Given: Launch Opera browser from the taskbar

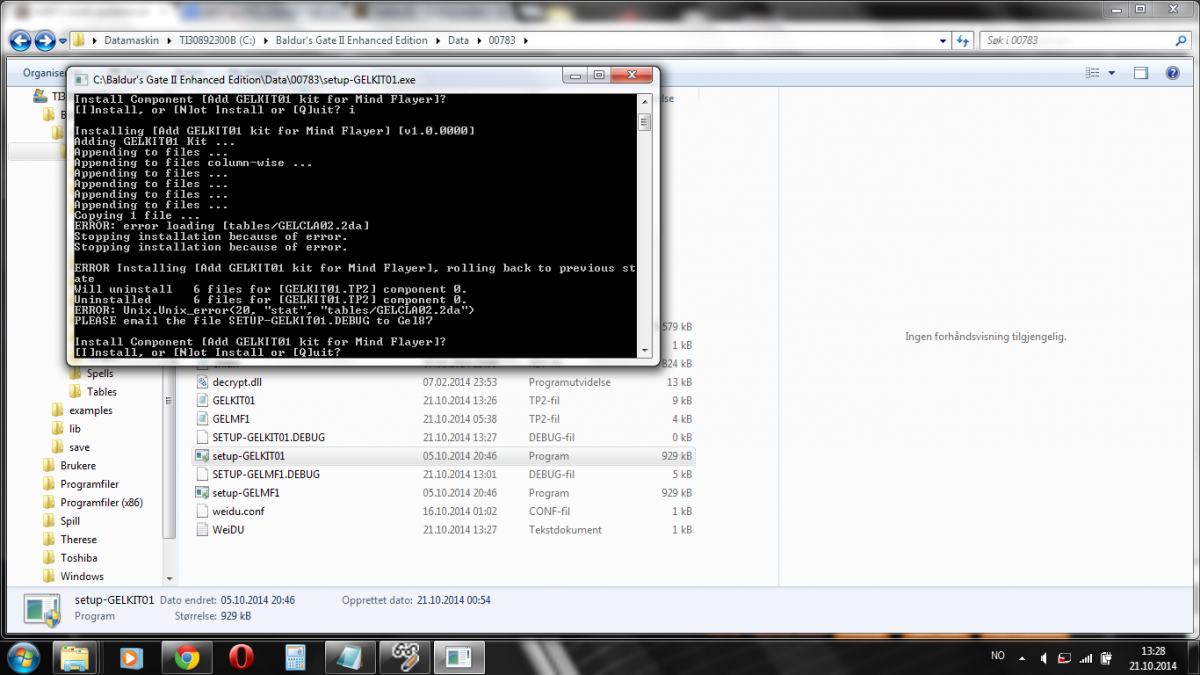Looking at the screenshot, I should click(x=240, y=657).
